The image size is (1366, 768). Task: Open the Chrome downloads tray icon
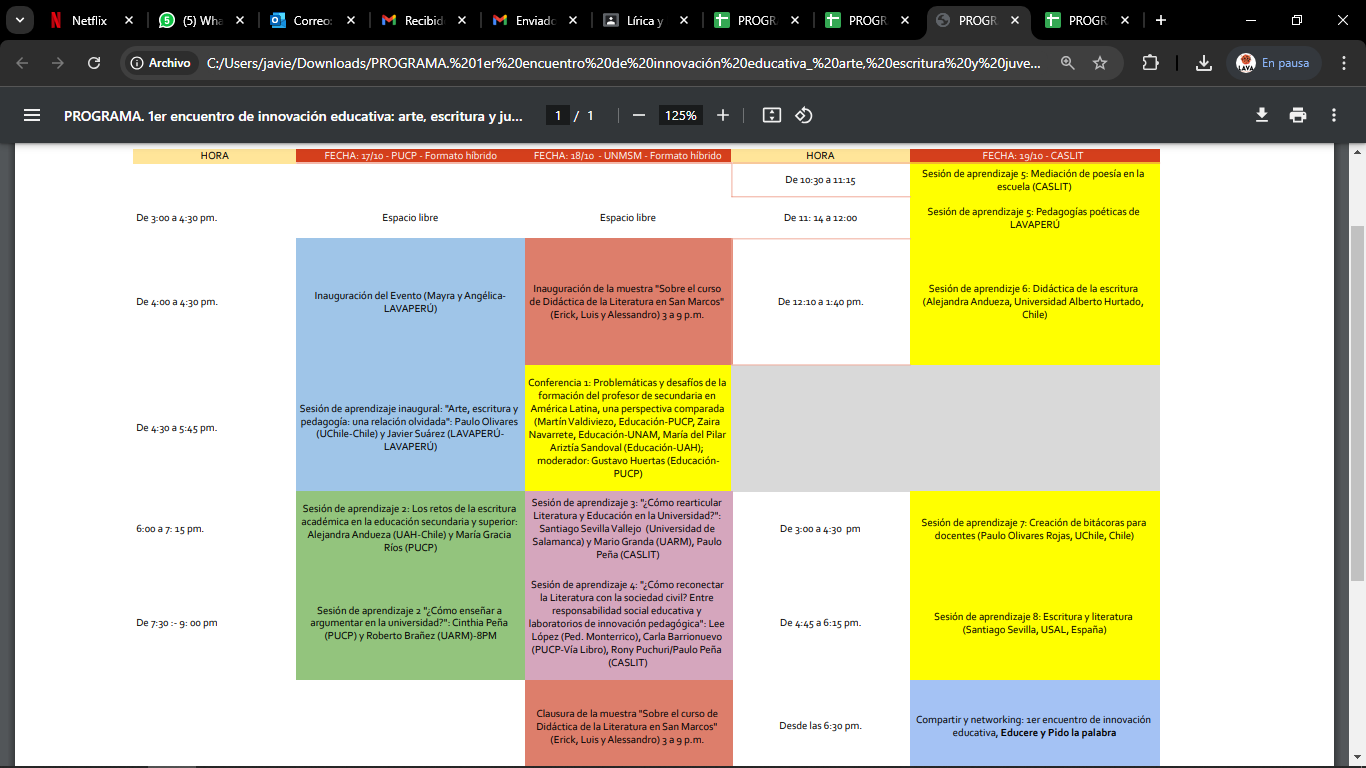pos(1204,63)
